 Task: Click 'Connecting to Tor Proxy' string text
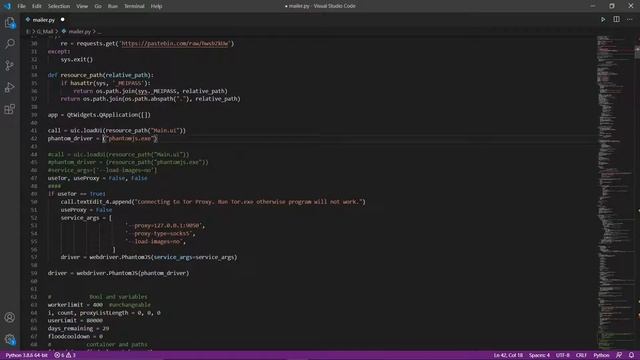[x=249, y=202]
